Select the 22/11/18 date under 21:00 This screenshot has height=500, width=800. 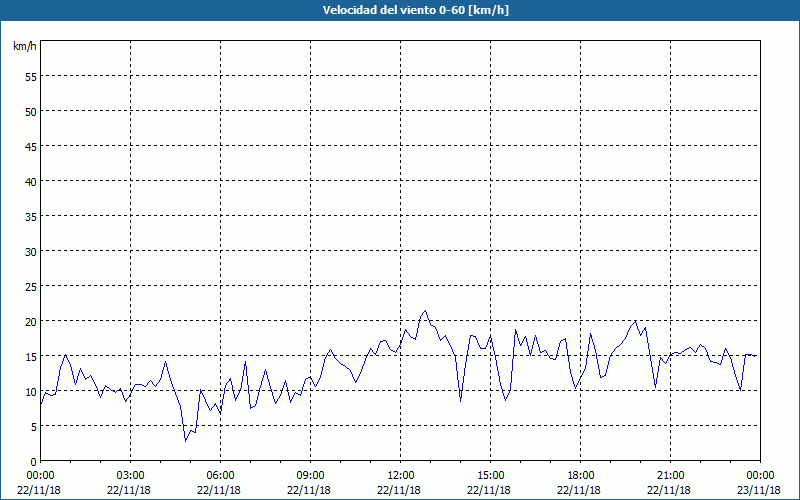click(669, 490)
